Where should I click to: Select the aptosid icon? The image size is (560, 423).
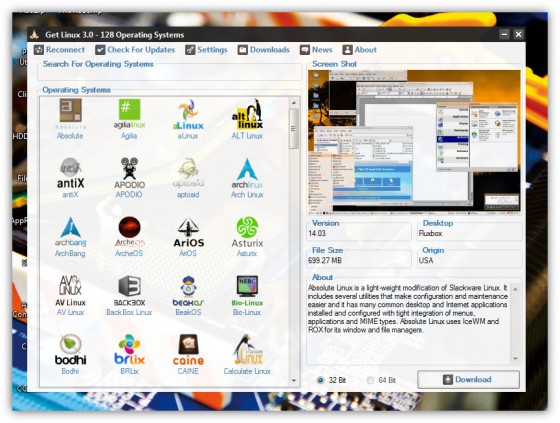click(188, 174)
